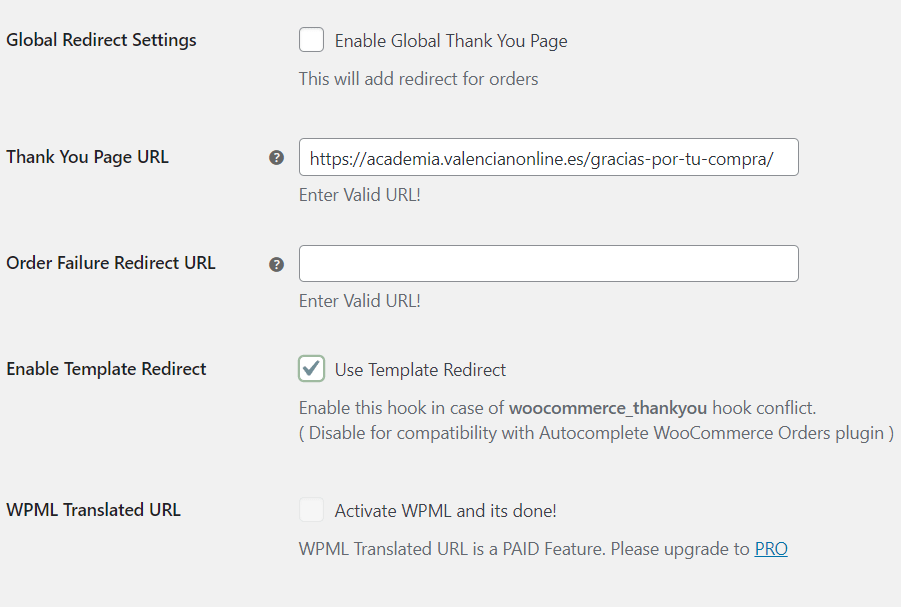Open help tooltip for Order Failure Redirect URL
Image resolution: width=901 pixels, height=607 pixels.
(x=276, y=264)
